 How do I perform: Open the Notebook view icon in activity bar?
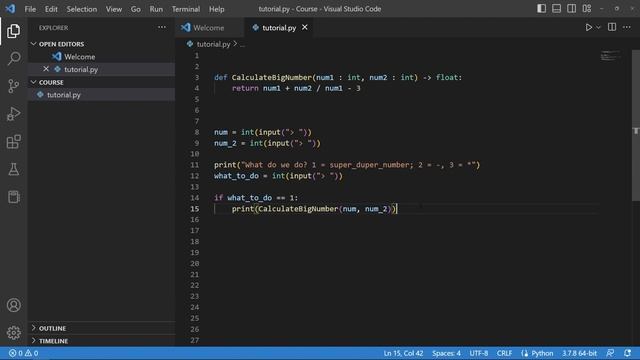tap(13, 197)
